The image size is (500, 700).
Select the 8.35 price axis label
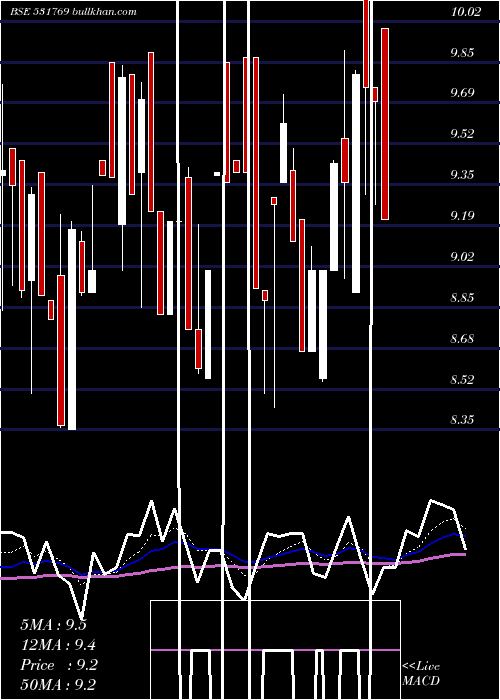(x=462, y=420)
